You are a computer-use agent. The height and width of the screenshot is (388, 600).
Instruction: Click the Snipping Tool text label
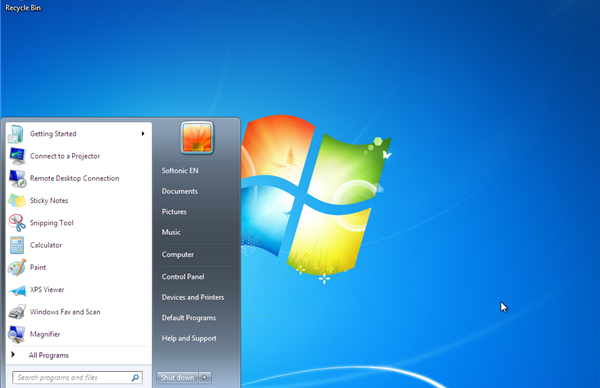[x=52, y=223]
